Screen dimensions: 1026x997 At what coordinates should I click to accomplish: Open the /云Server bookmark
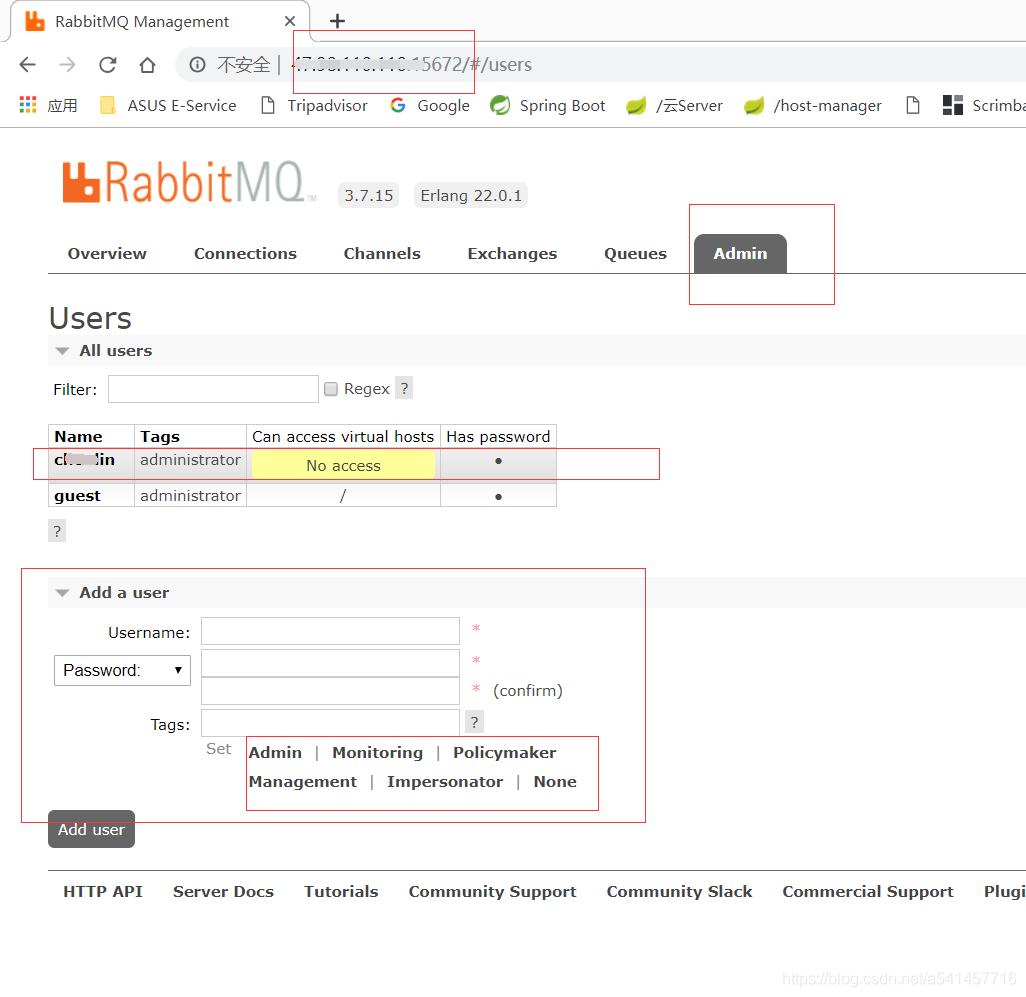click(x=674, y=105)
